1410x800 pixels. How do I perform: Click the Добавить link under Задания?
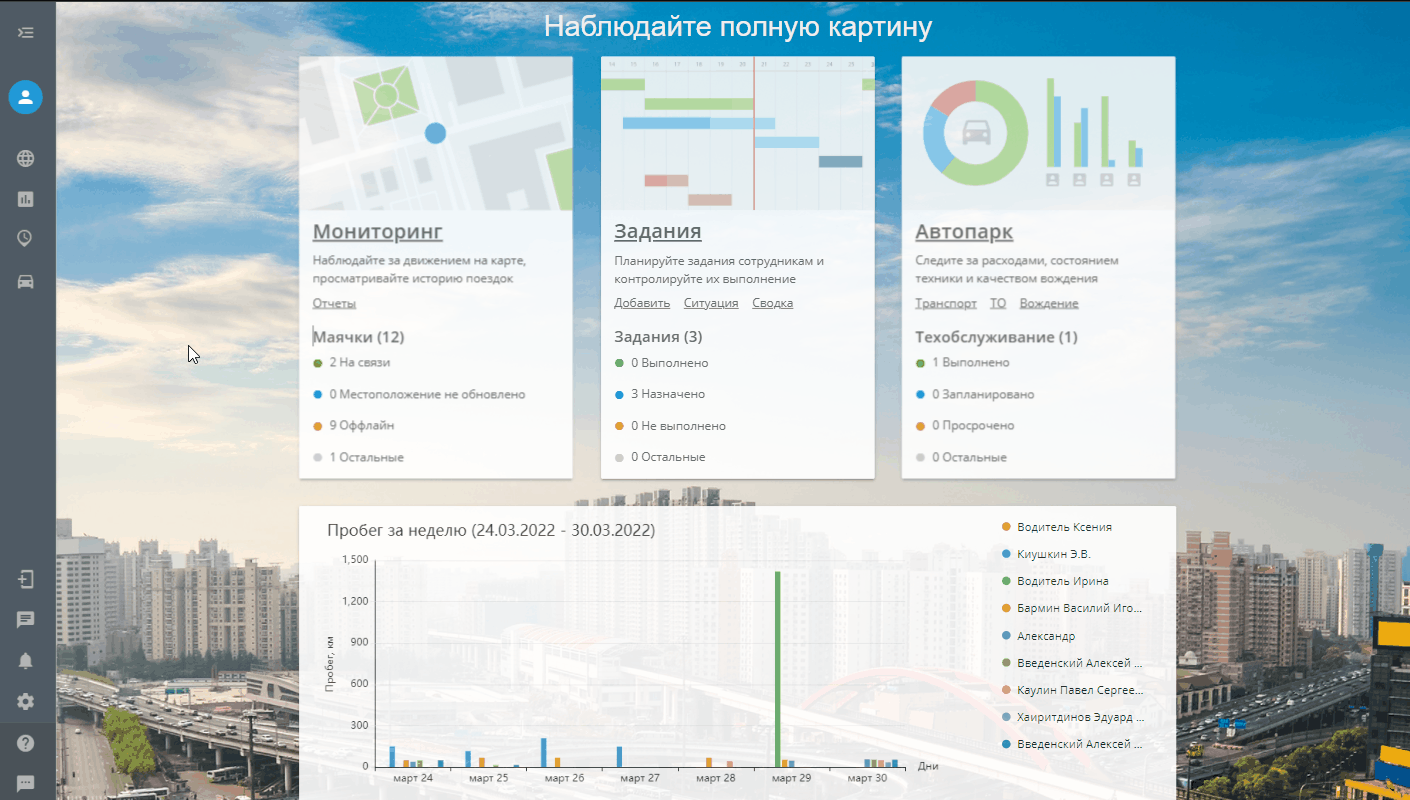pyautogui.click(x=642, y=303)
